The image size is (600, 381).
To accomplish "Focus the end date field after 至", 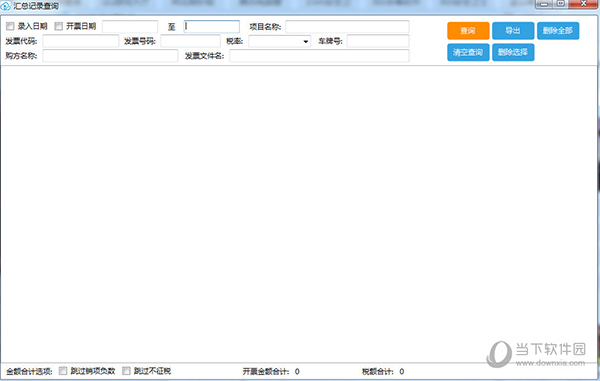I will (x=212, y=26).
